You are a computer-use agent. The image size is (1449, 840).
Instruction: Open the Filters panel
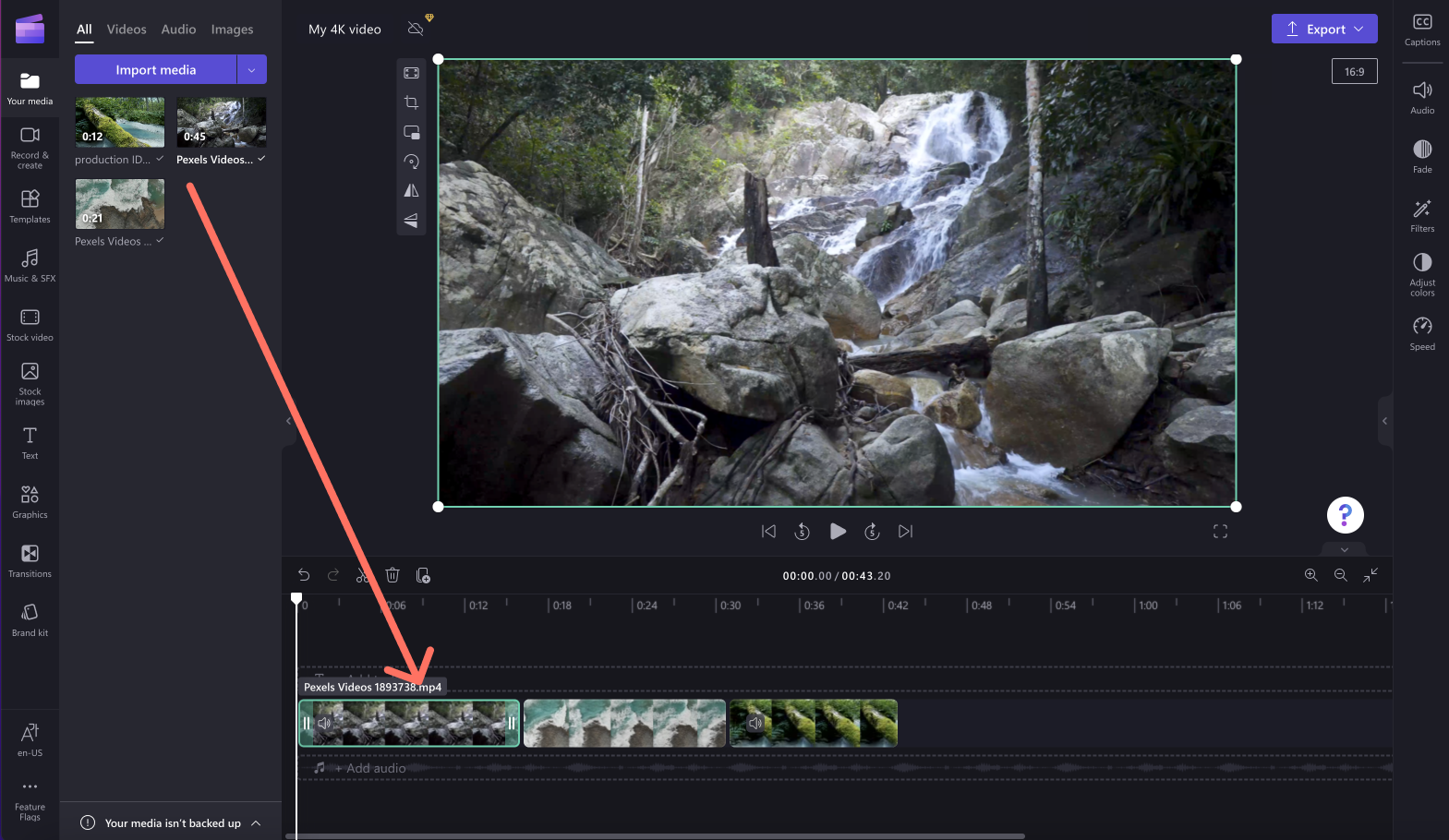pos(1422,215)
